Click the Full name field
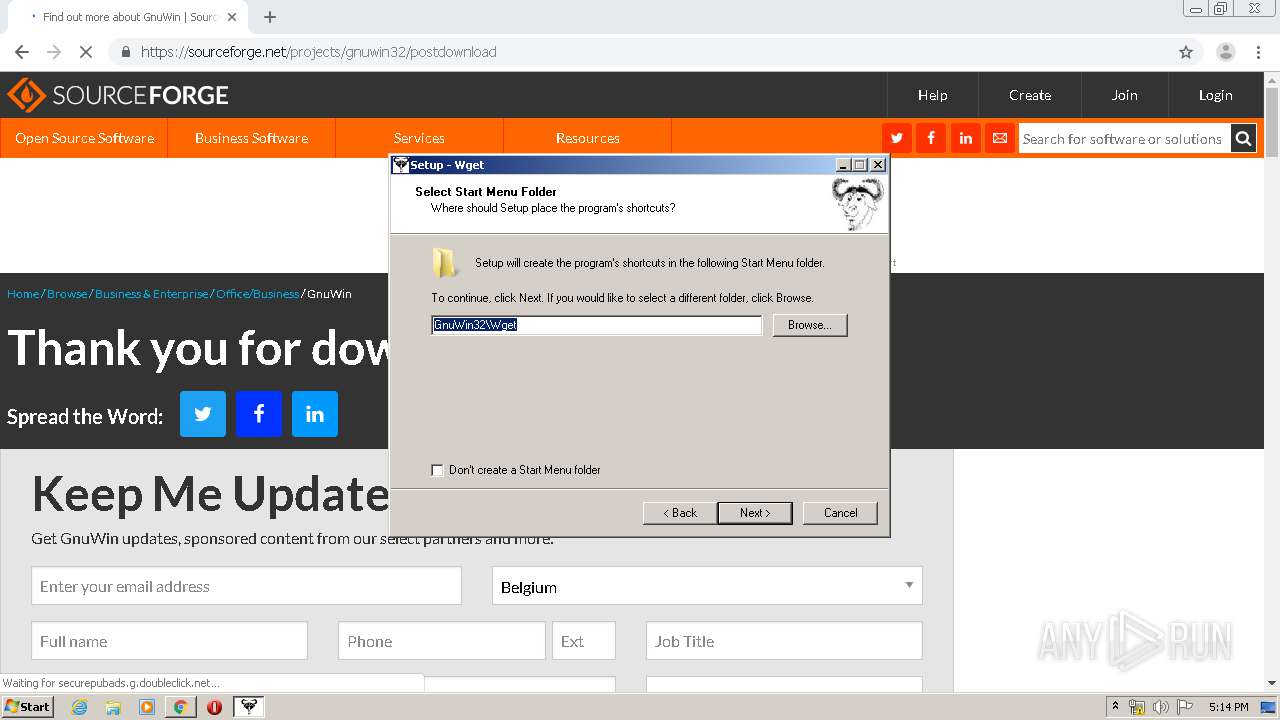This screenshot has width=1280, height=720. point(169,641)
